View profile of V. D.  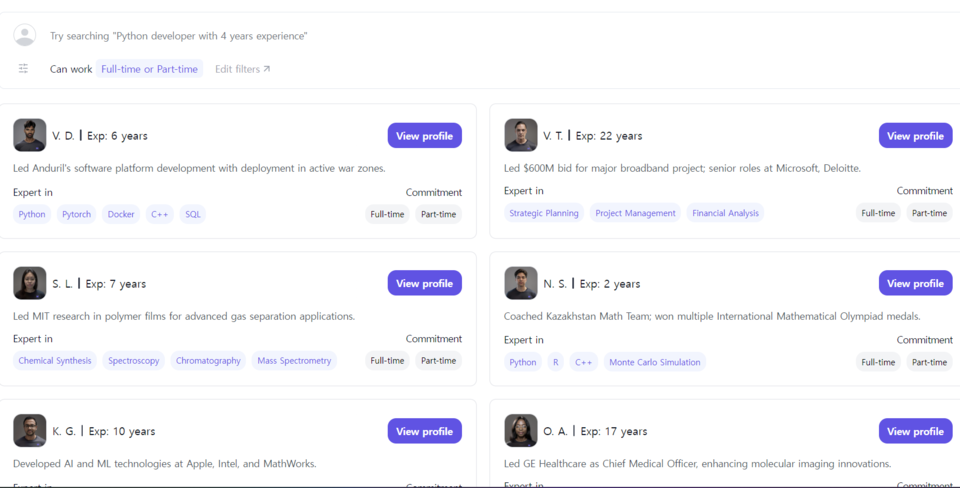tap(424, 136)
